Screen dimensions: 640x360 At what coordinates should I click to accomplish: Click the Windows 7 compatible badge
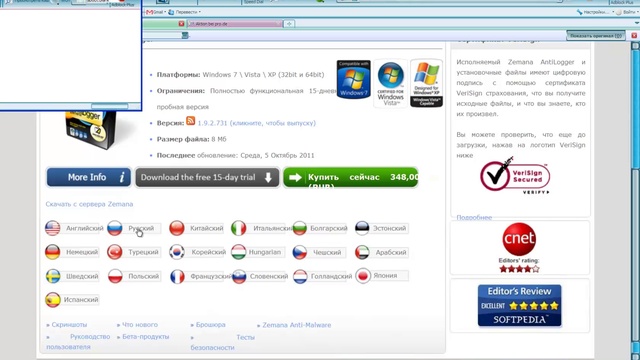353,79
